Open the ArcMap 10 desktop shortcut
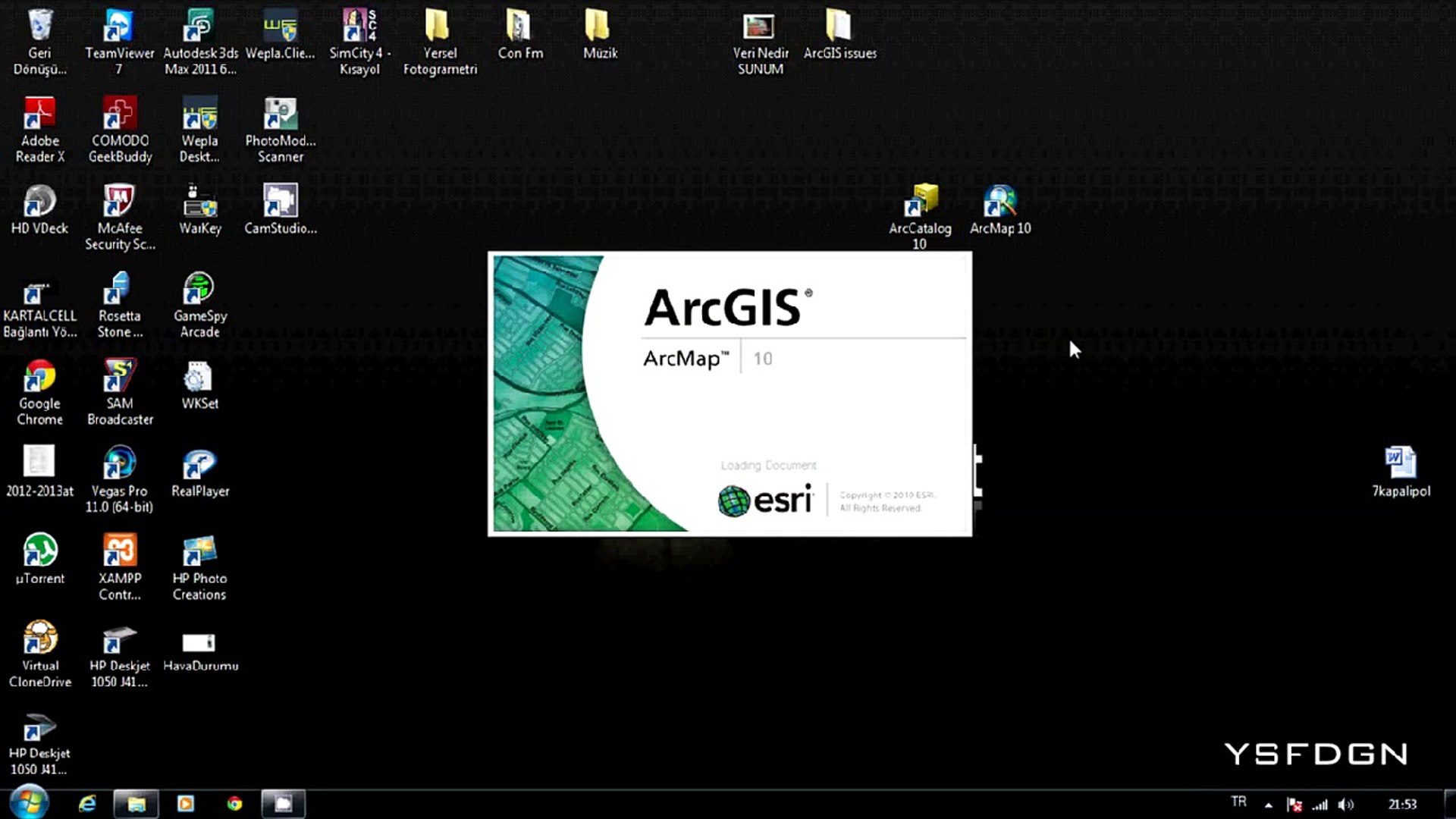This screenshot has height=819, width=1456. point(1000,202)
